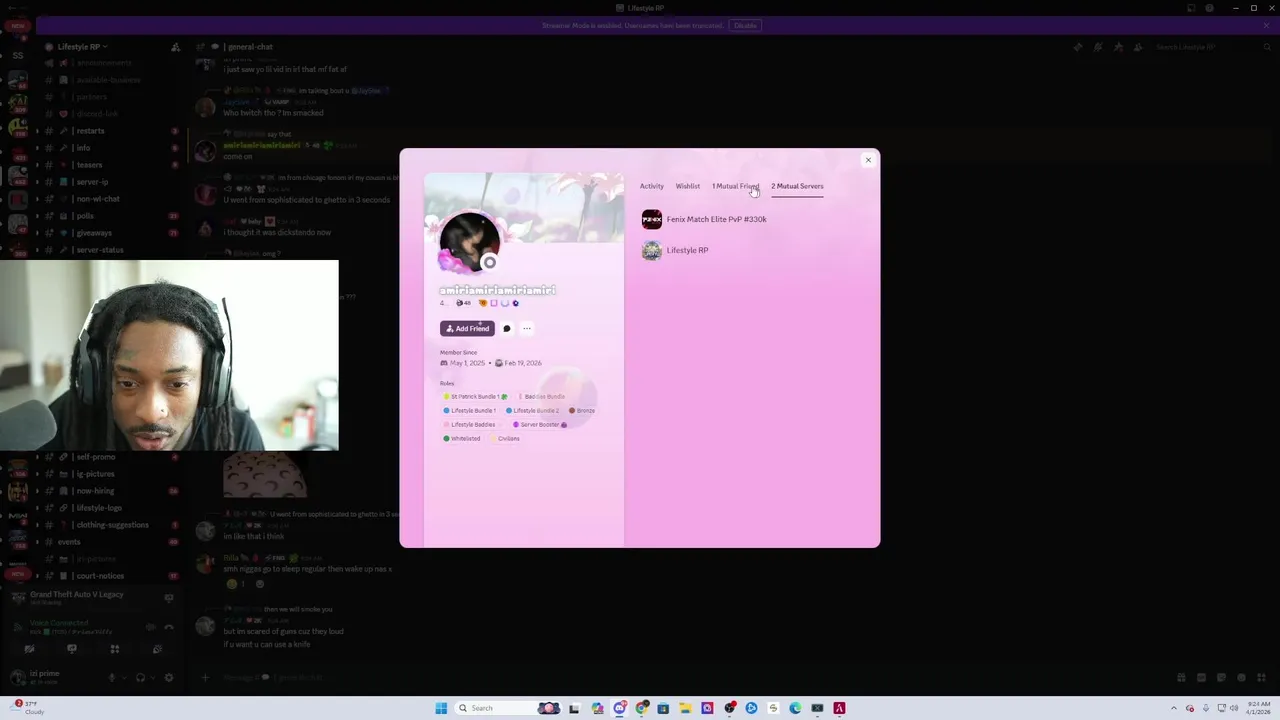Click the share screen icon in voice panel
This screenshot has width=1280, height=720.
pyautogui.click(x=71, y=649)
